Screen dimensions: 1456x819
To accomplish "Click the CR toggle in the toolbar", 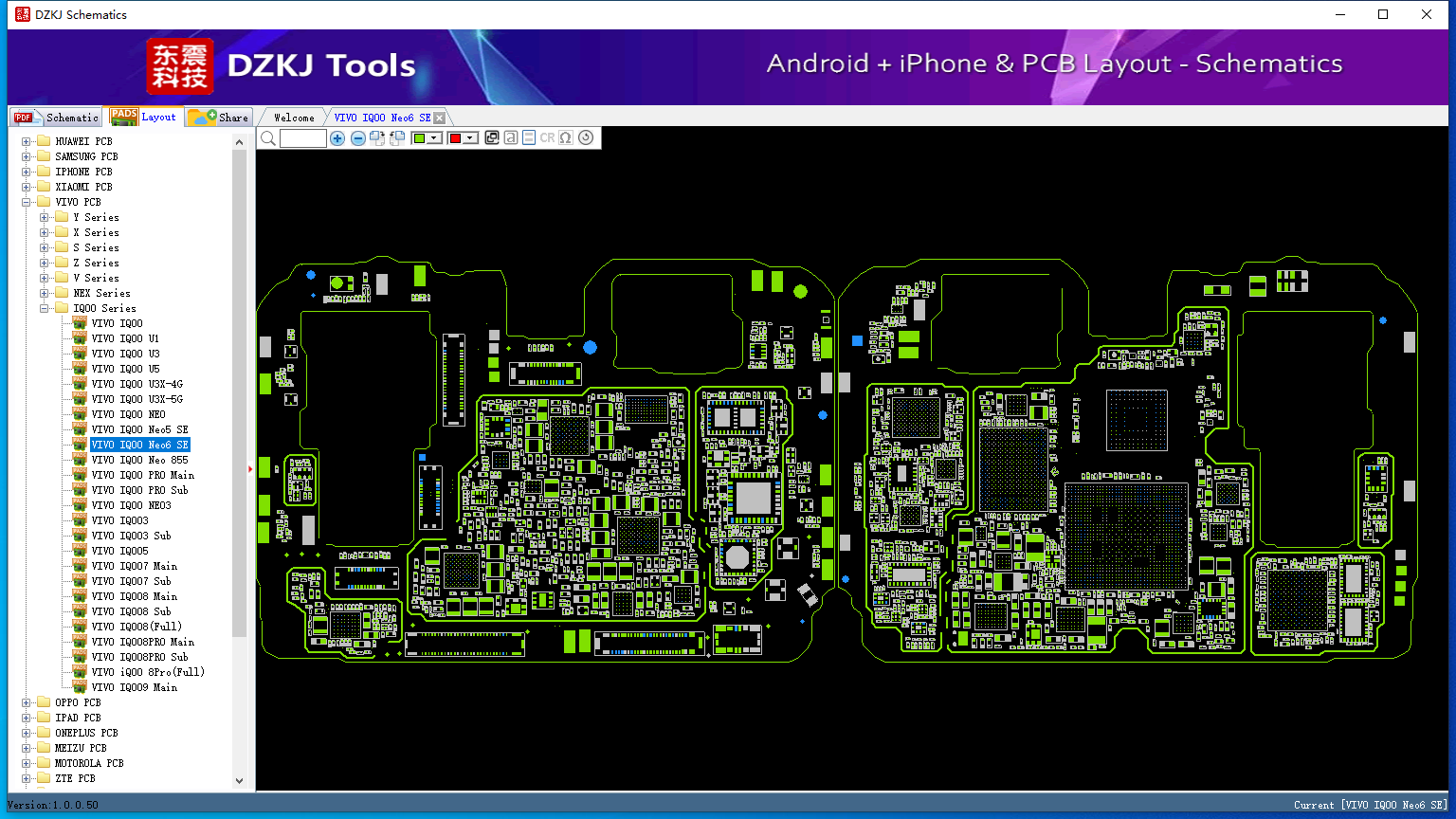I will coord(547,137).
